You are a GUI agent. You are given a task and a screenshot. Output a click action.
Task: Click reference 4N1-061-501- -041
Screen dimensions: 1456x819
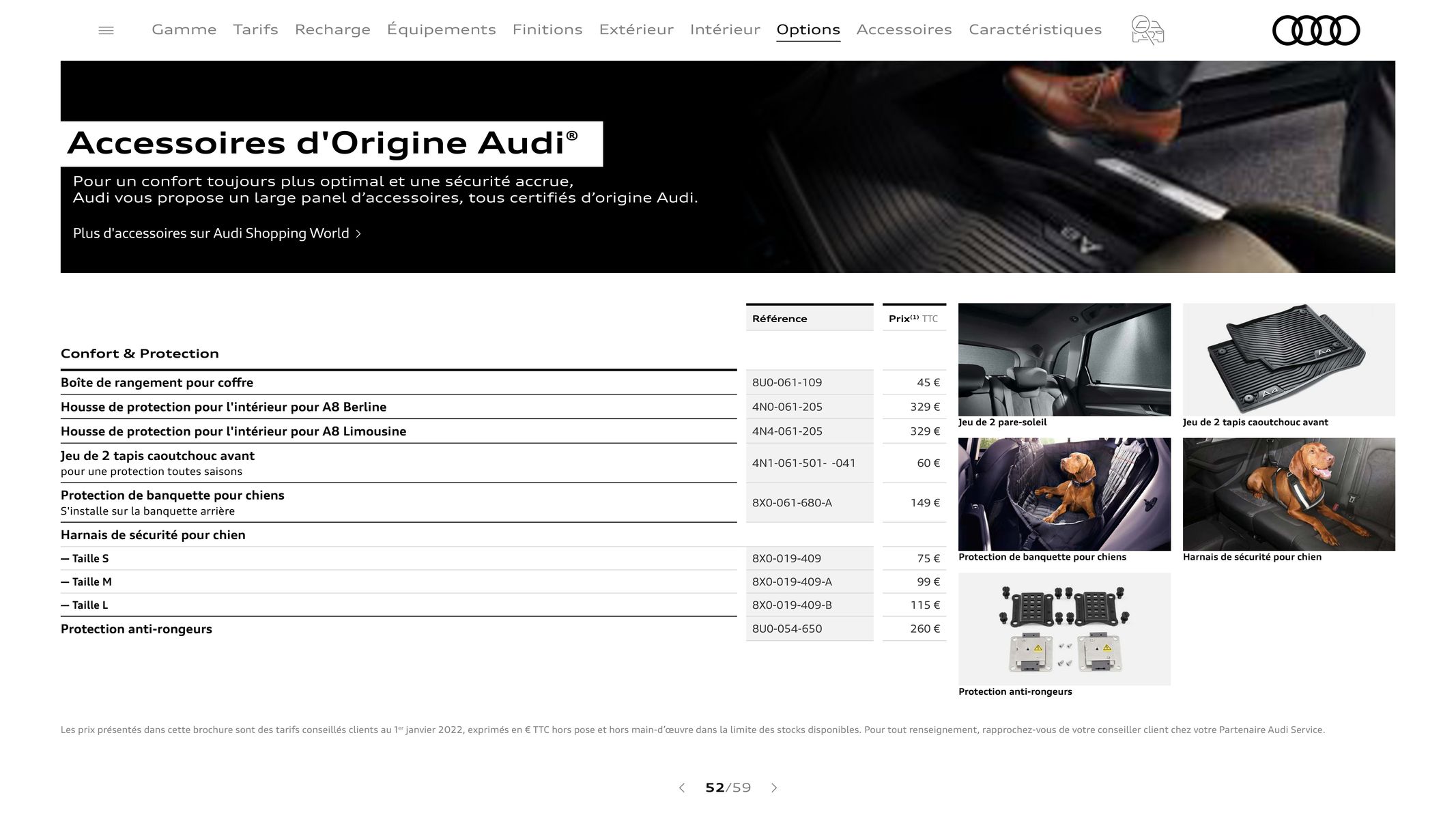[803, 463]
